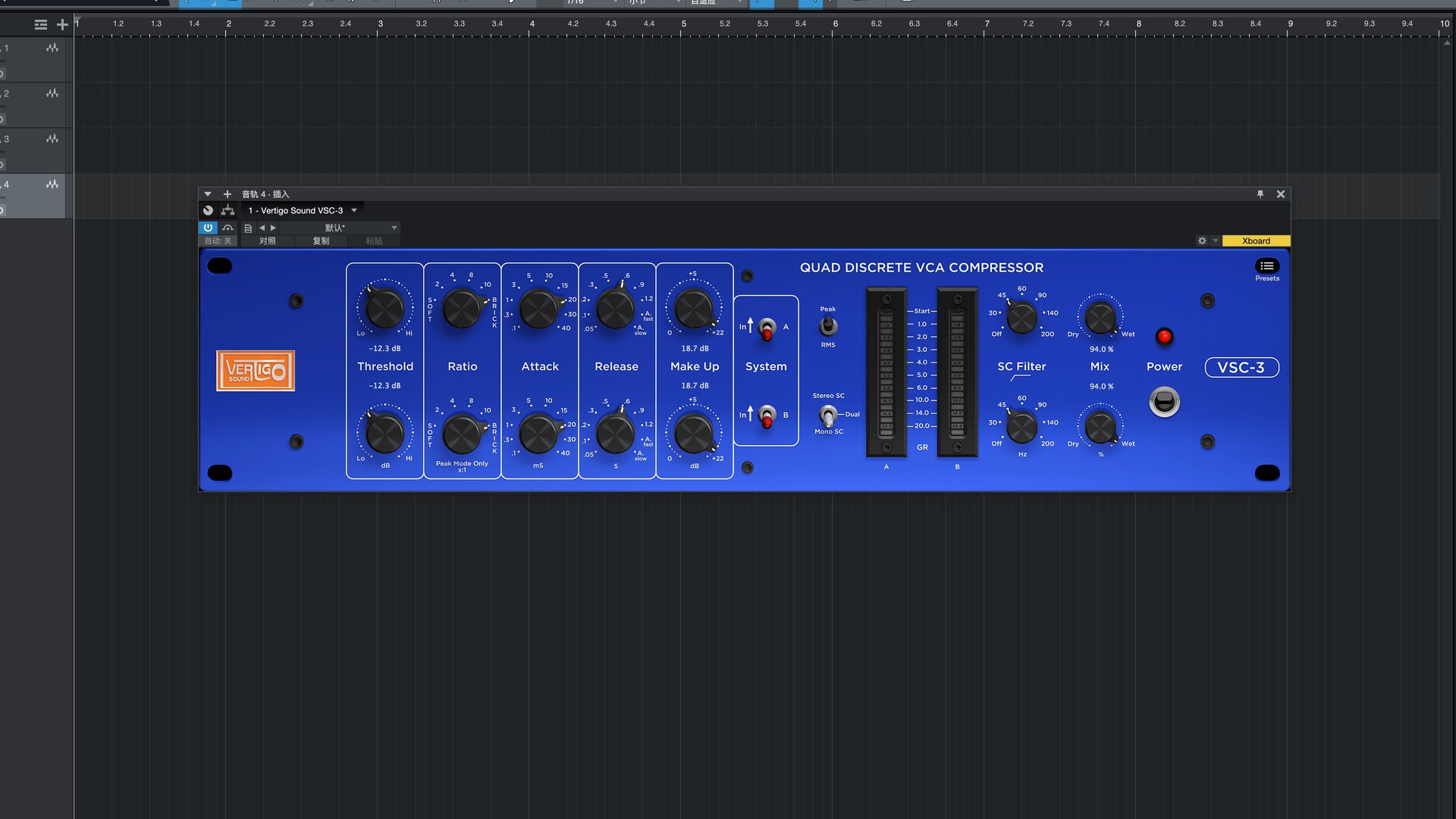Adjust channel A Release knob

[x=616, y=309]
